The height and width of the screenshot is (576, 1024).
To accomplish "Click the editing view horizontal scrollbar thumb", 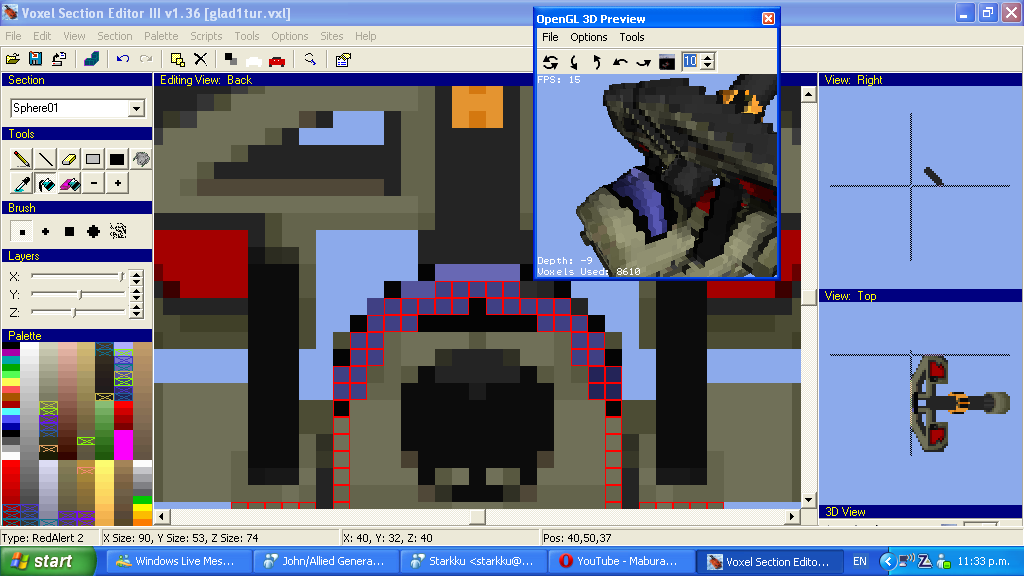I will (x=477, y=517).
